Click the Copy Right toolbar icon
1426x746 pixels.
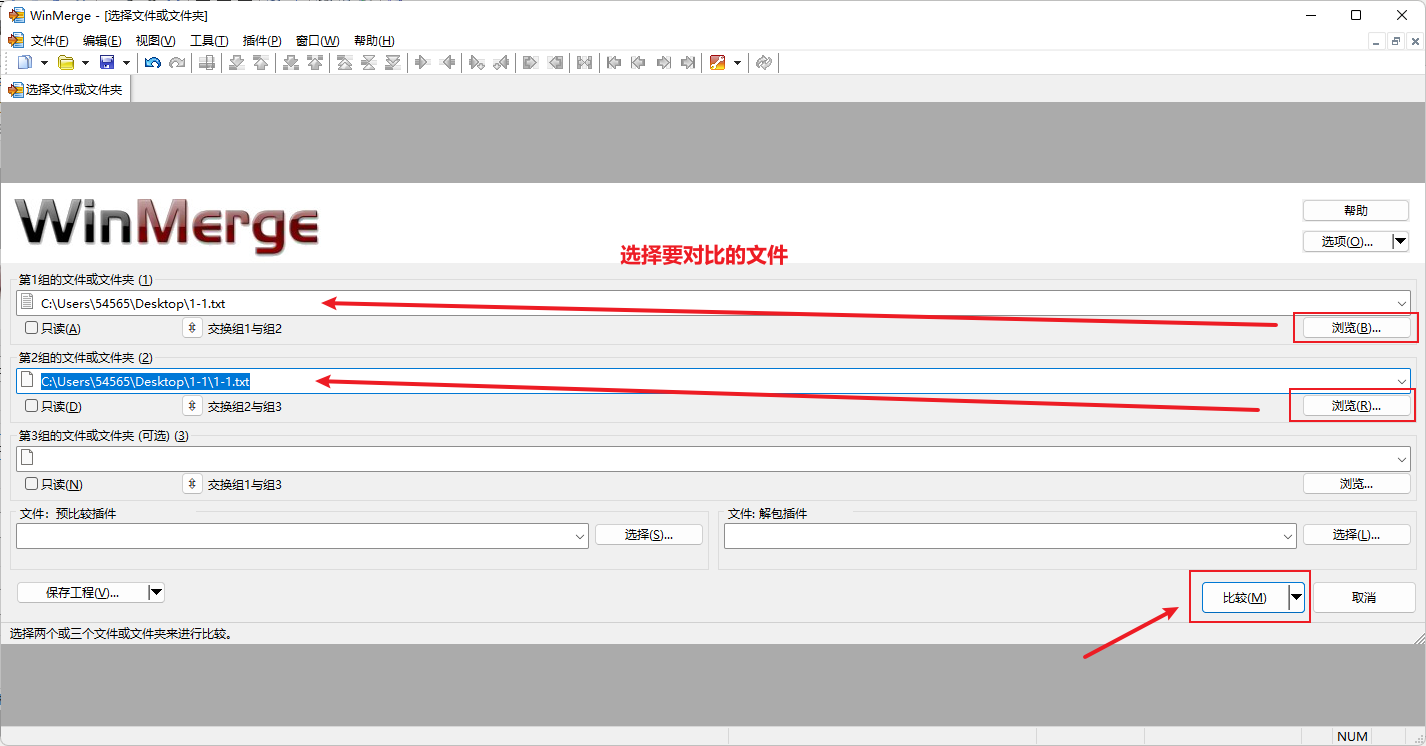(x=421, y=62)
